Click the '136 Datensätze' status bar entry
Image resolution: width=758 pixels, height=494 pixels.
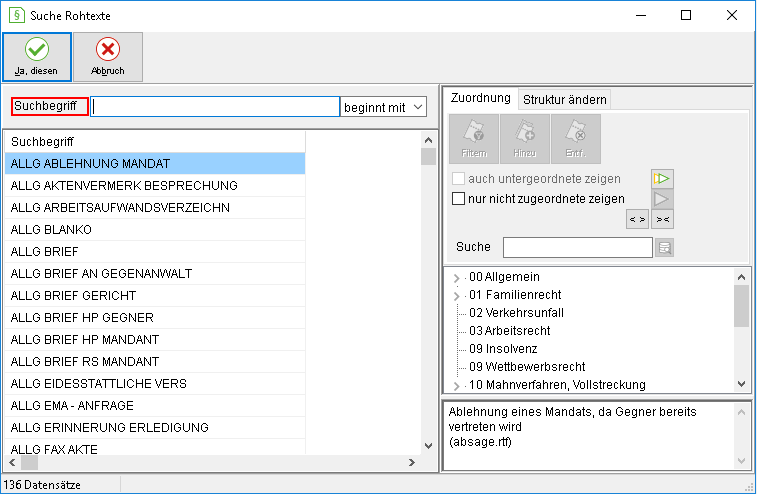[x=42, y=485]
